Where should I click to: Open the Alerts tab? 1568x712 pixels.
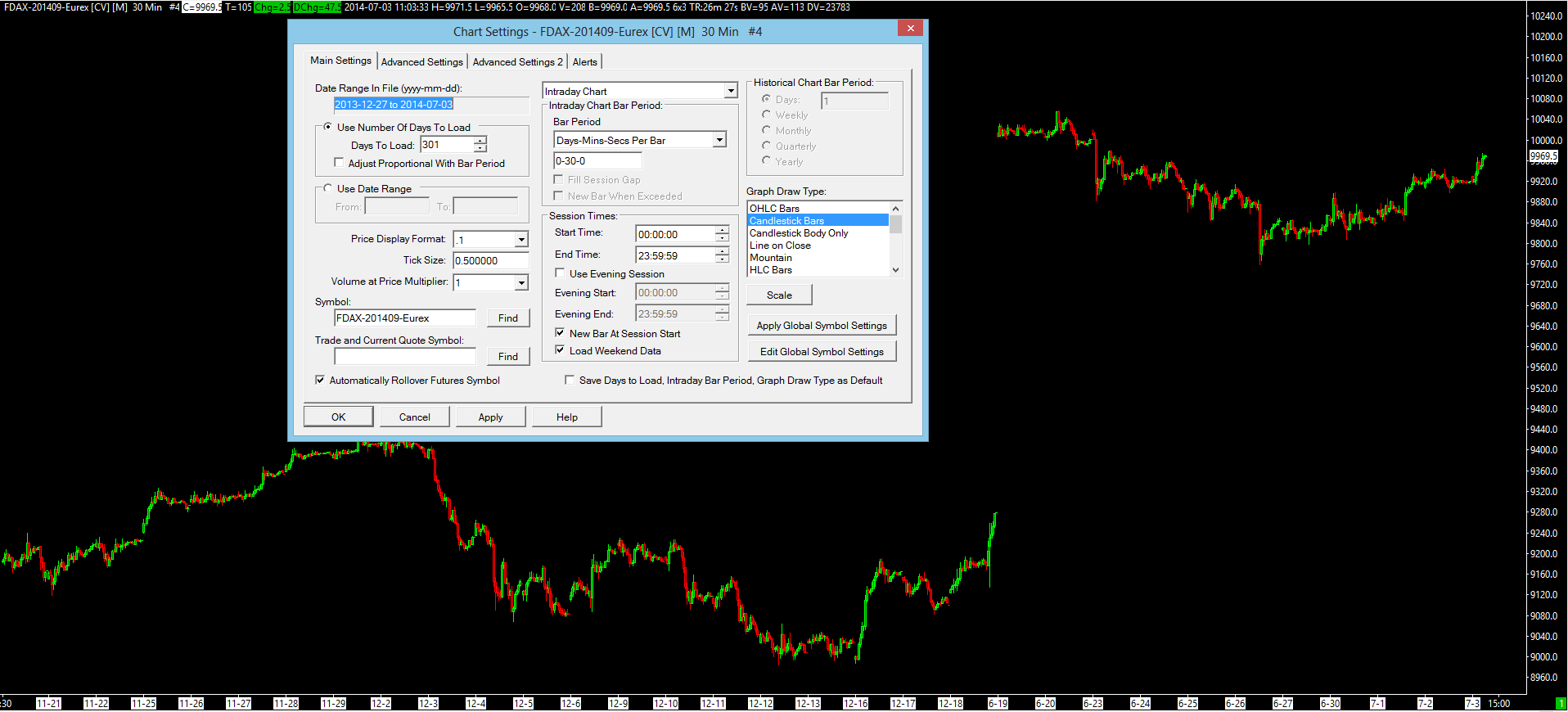click(584, 62)
